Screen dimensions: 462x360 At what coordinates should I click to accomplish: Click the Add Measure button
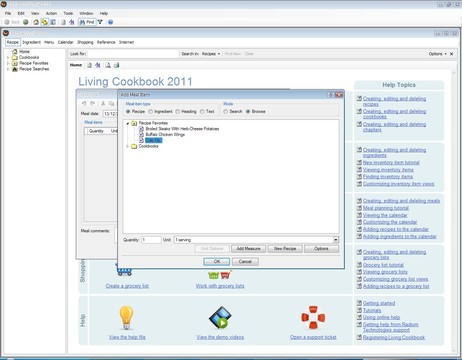click(x=248, y=249)
